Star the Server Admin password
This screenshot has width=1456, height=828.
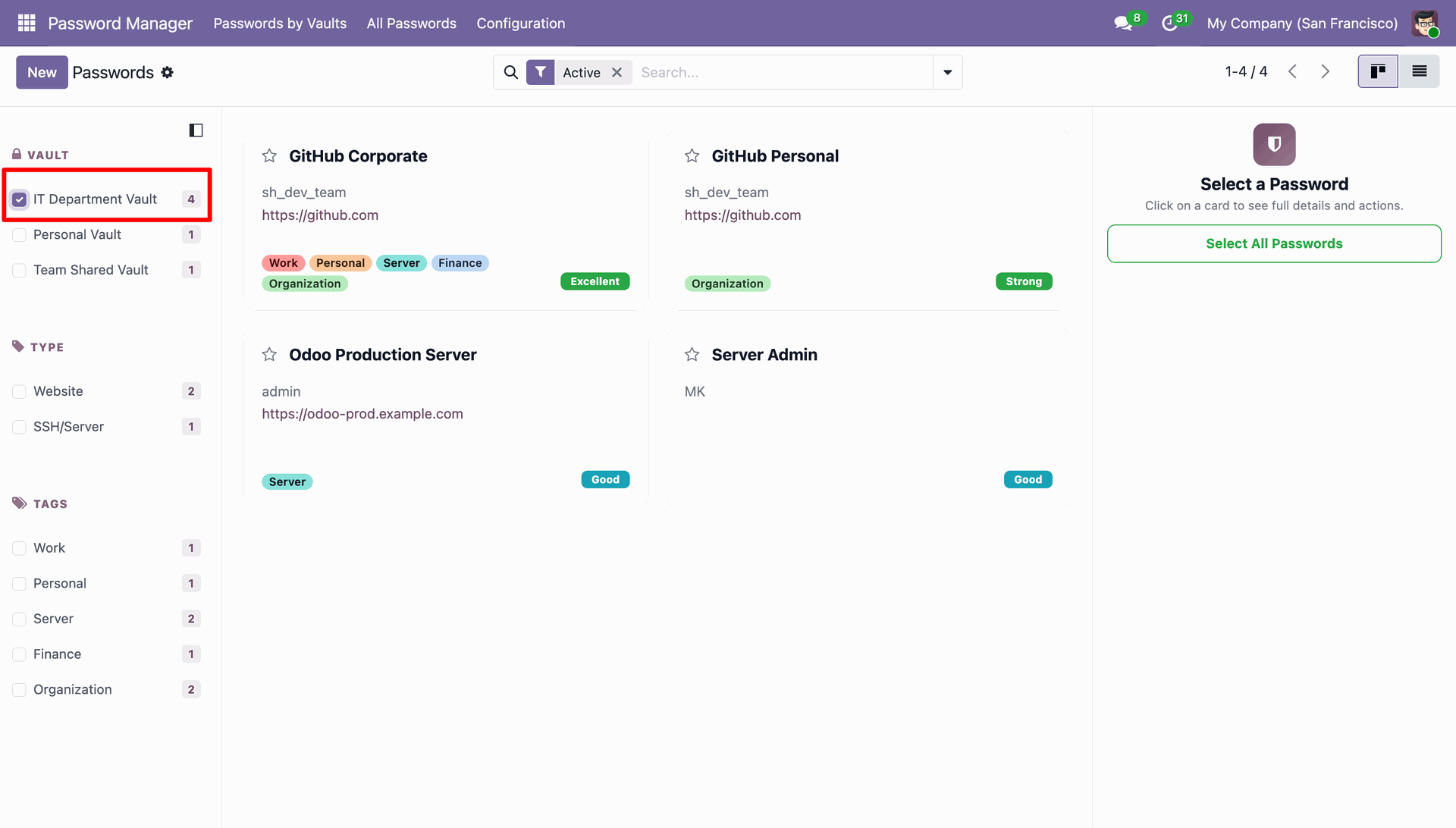[x=692, y=355]
